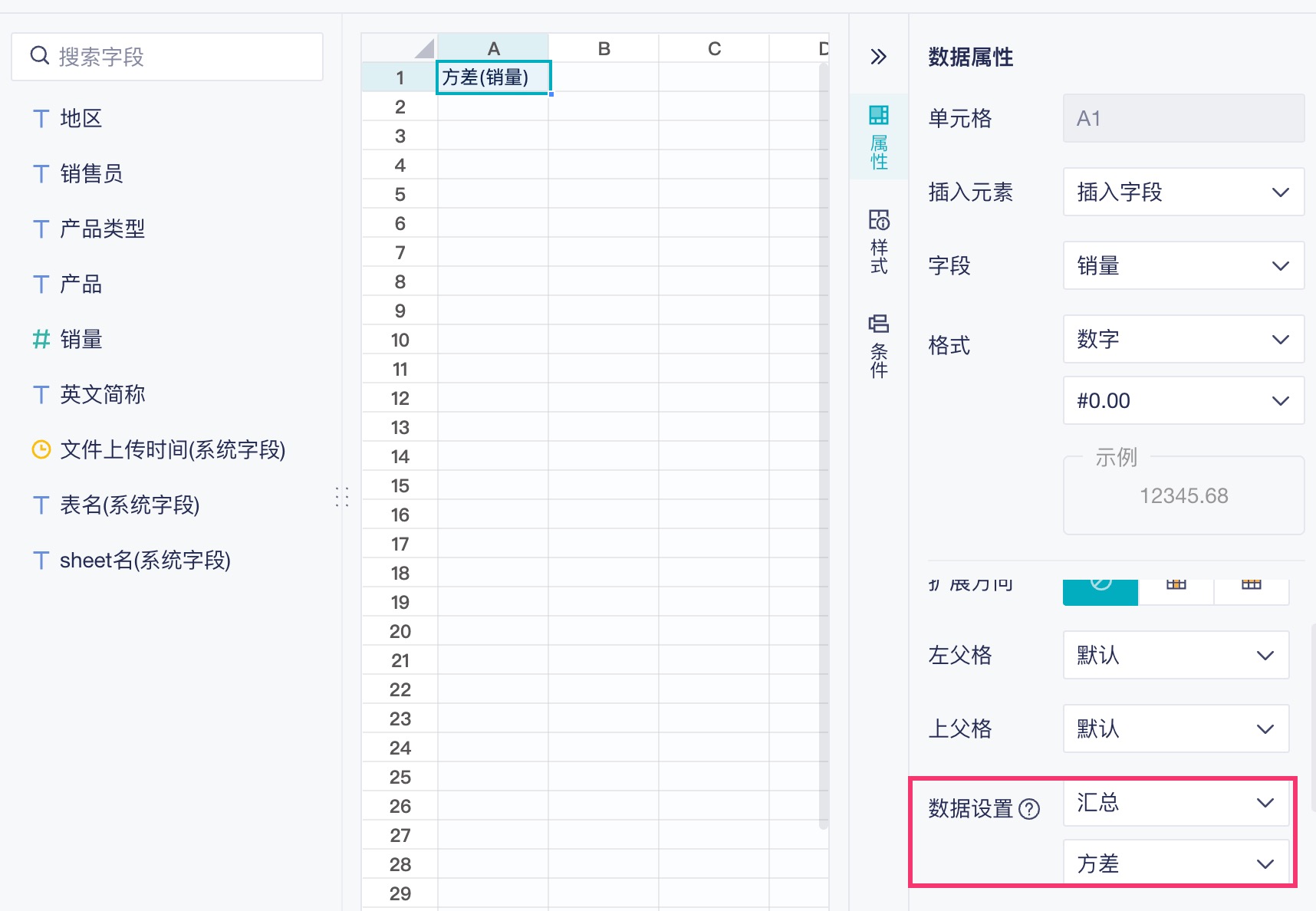Click the 销售员 field in the list
Viewport: 1316px width, 911px height.
pyautogui.click(x=91, y=173)
